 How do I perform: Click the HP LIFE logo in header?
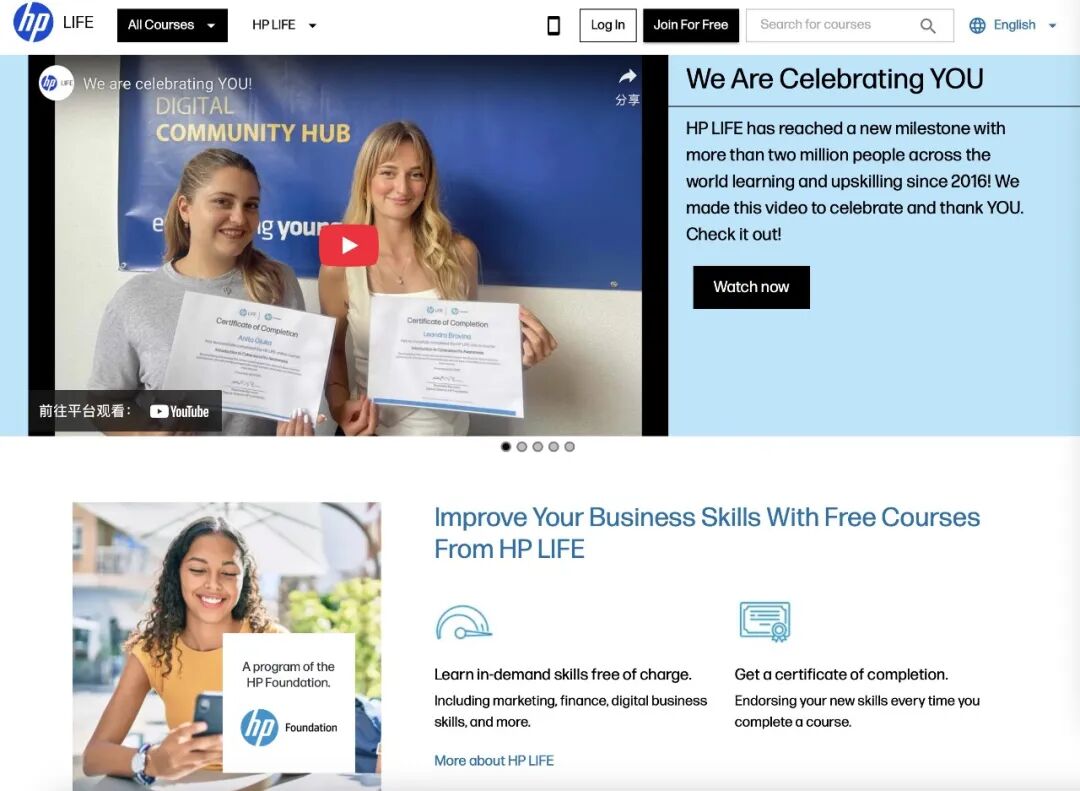tap(53, 22)
